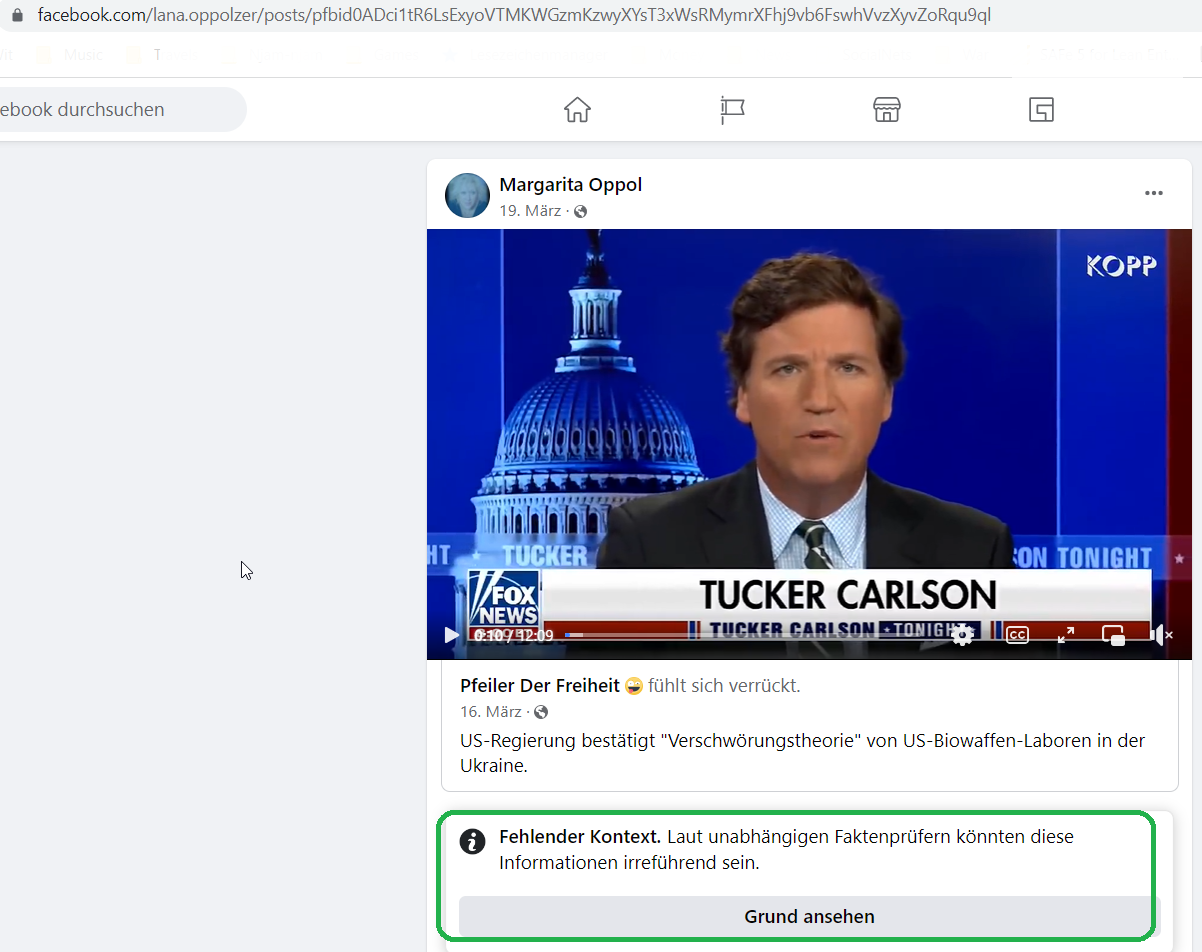Play the Tucker Carlson video

(x=452, y=634)
